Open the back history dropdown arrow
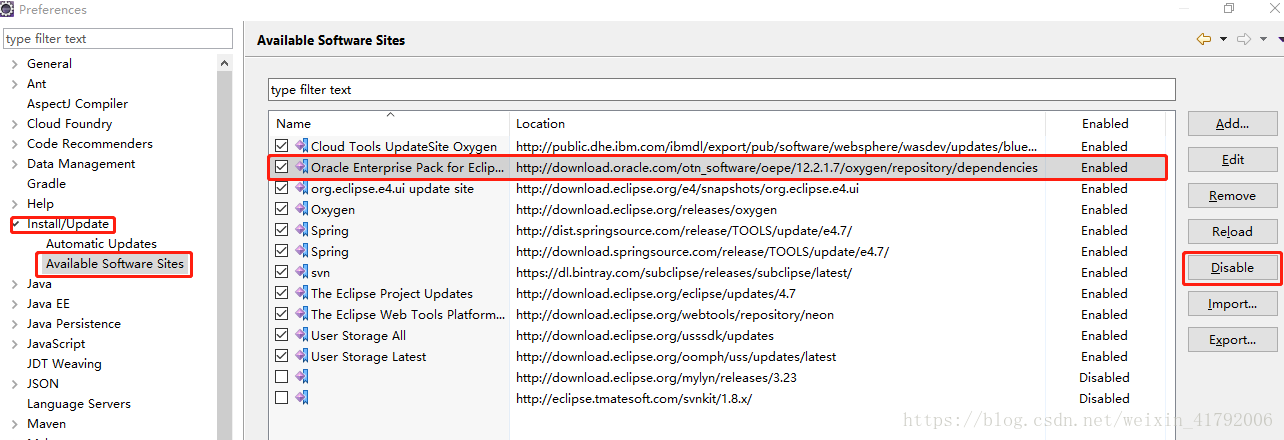The image size is (1284, 440). 1223,39
